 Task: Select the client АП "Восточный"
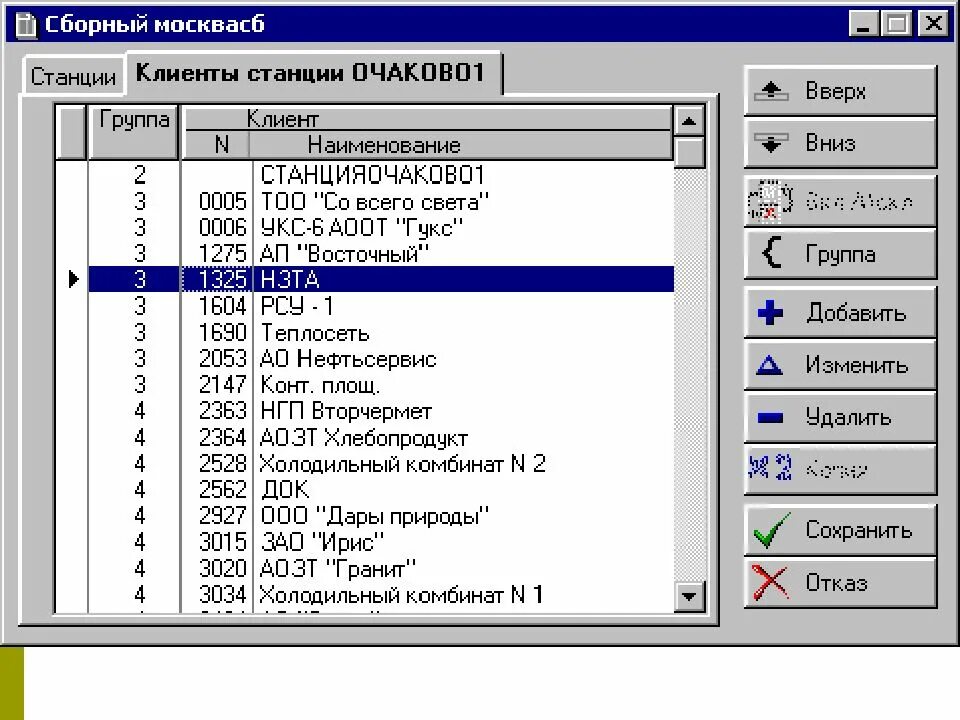(x=344, y=253)
